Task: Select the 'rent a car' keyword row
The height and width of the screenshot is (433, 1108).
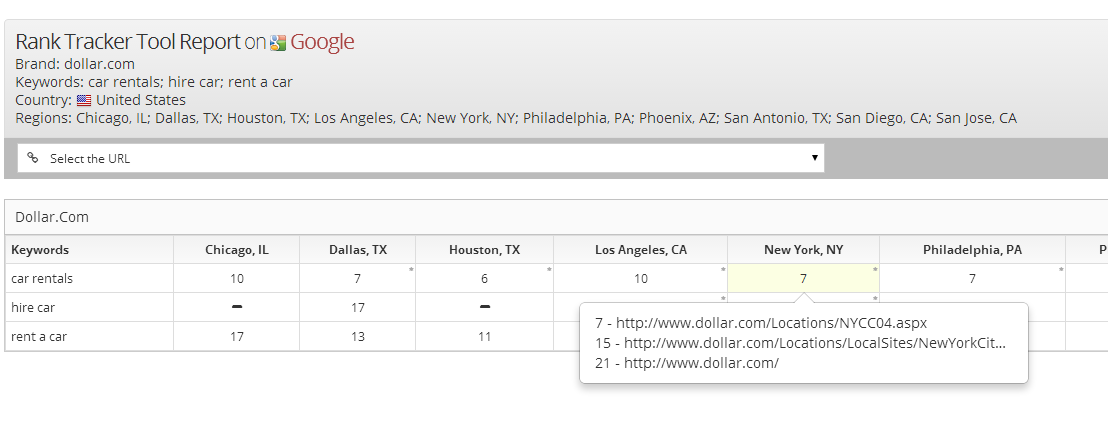Action: 38,337
